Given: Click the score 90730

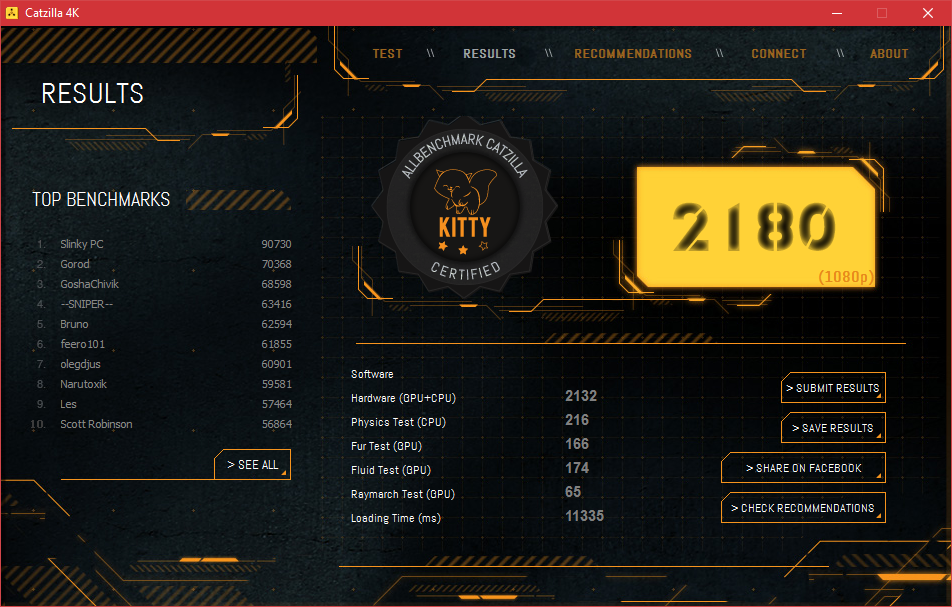Looking at the screenshot, I should click(276, 244).
